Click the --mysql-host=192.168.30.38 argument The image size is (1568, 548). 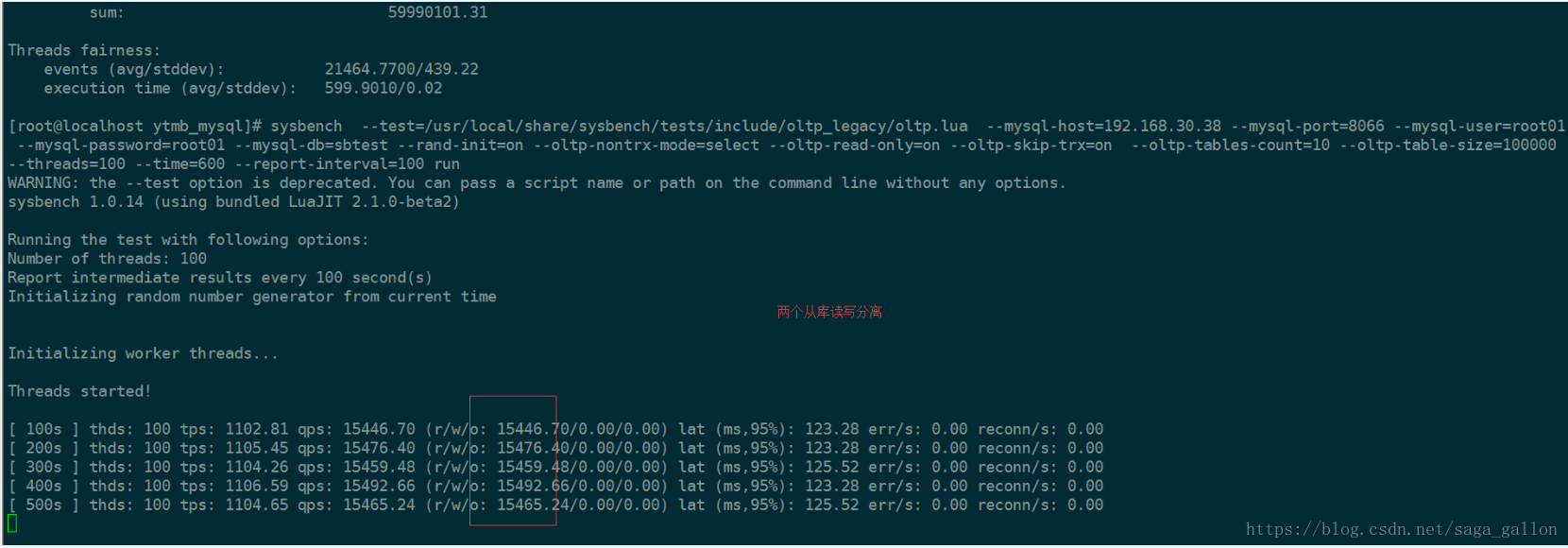pos(1103,126)
